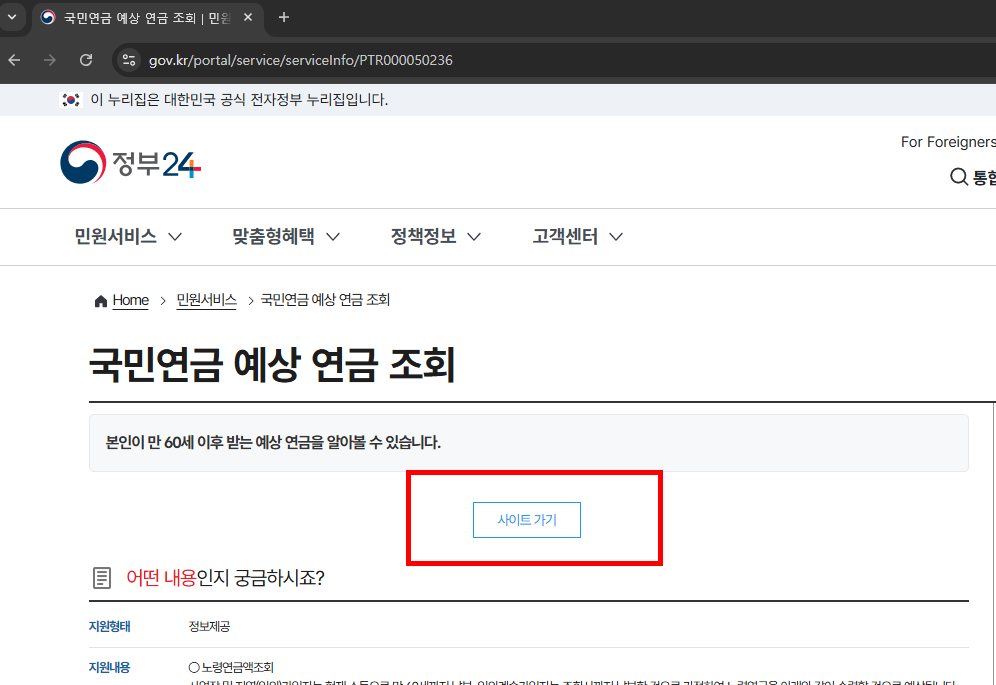Click the Home house icon in the breadcrumb
Image resolution: width=996 pixels, height=685 pixels.
coord(100,300)
